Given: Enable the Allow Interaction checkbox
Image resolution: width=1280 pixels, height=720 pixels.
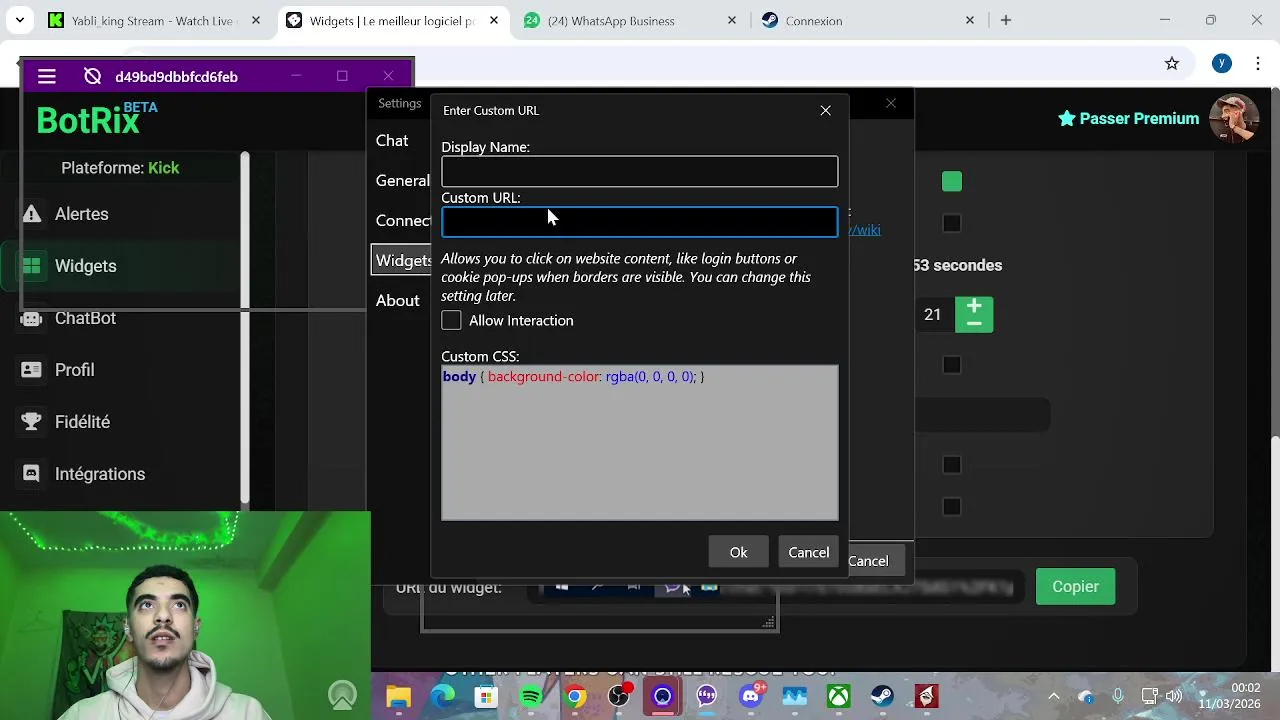Looking at the screenshot, I should coord(451,320).
